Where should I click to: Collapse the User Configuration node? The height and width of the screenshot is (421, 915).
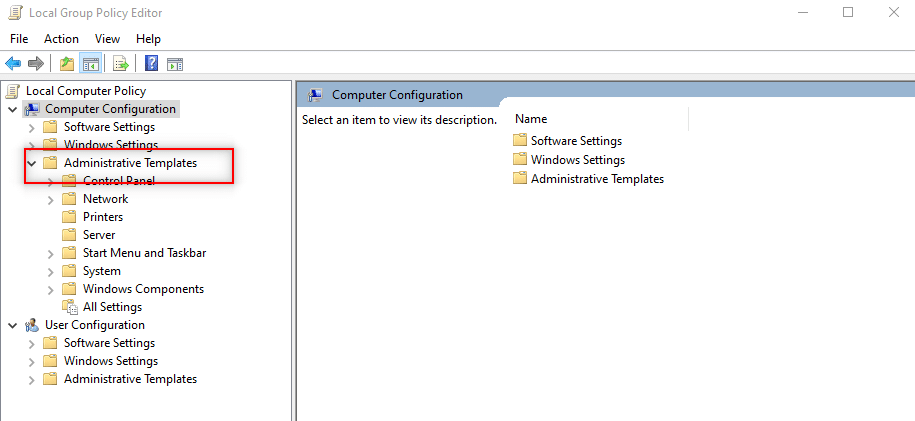[13, 325]
